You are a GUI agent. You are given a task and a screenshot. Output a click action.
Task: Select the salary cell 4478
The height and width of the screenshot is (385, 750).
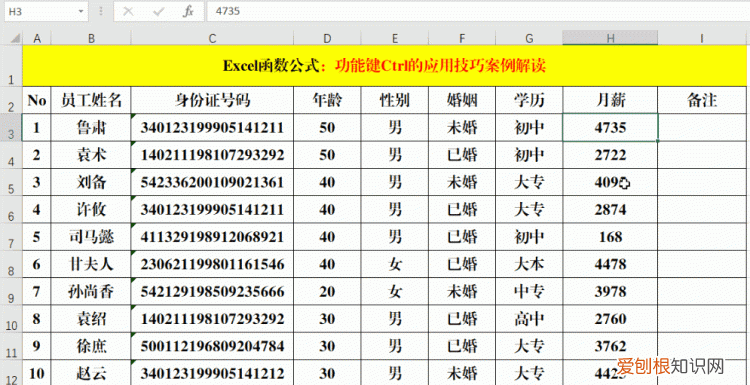pos(610,264)
